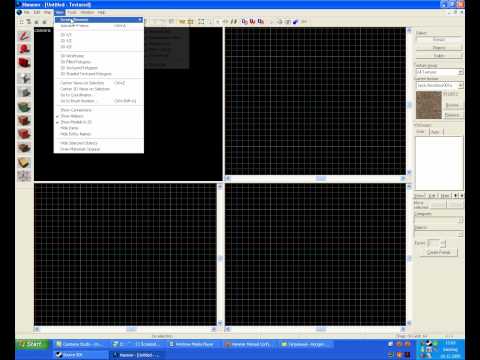Switch to the Auto visgroups tab
This screenshot has height=360, width=480.
(435, 132)
